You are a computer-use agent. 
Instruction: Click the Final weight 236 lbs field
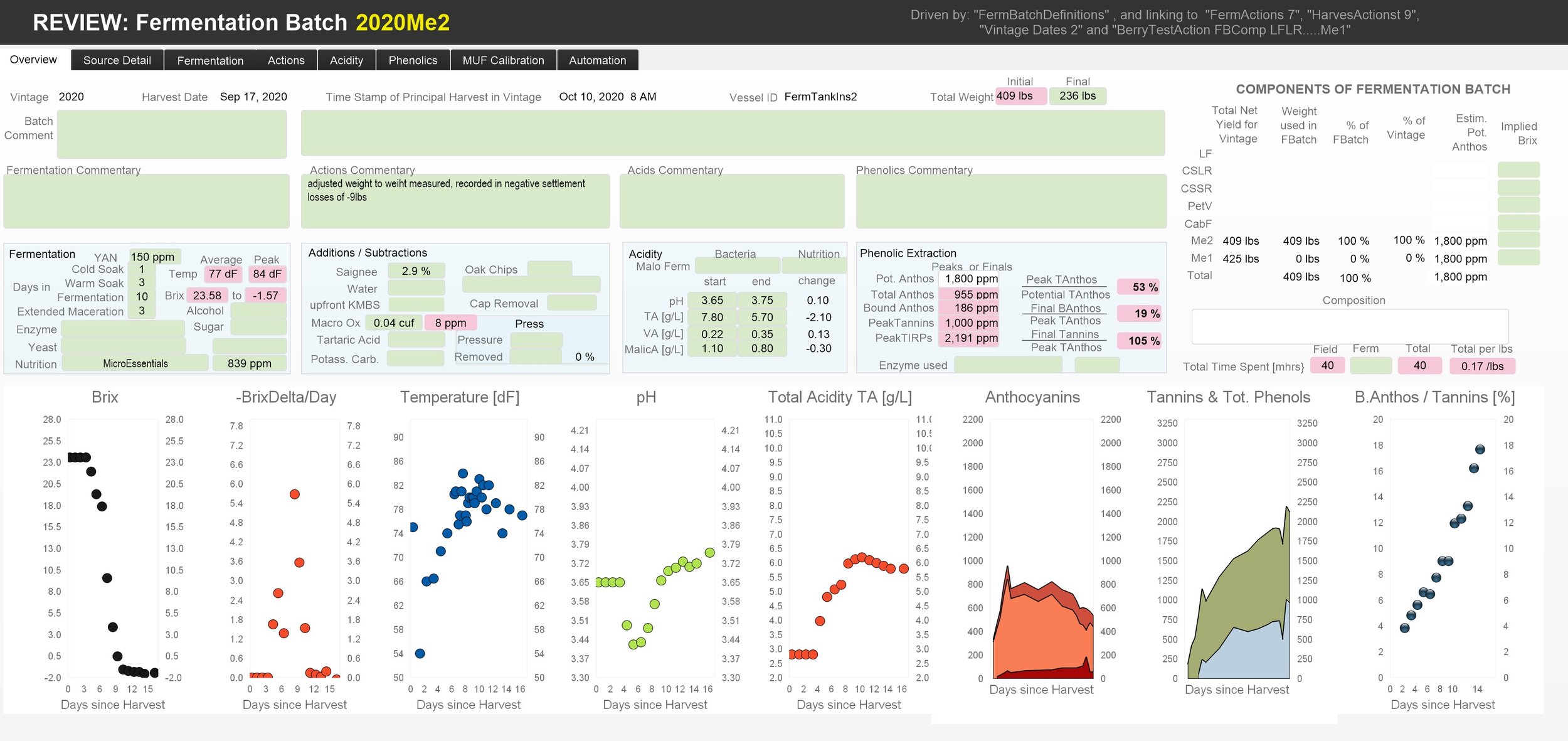(1078, 96)
